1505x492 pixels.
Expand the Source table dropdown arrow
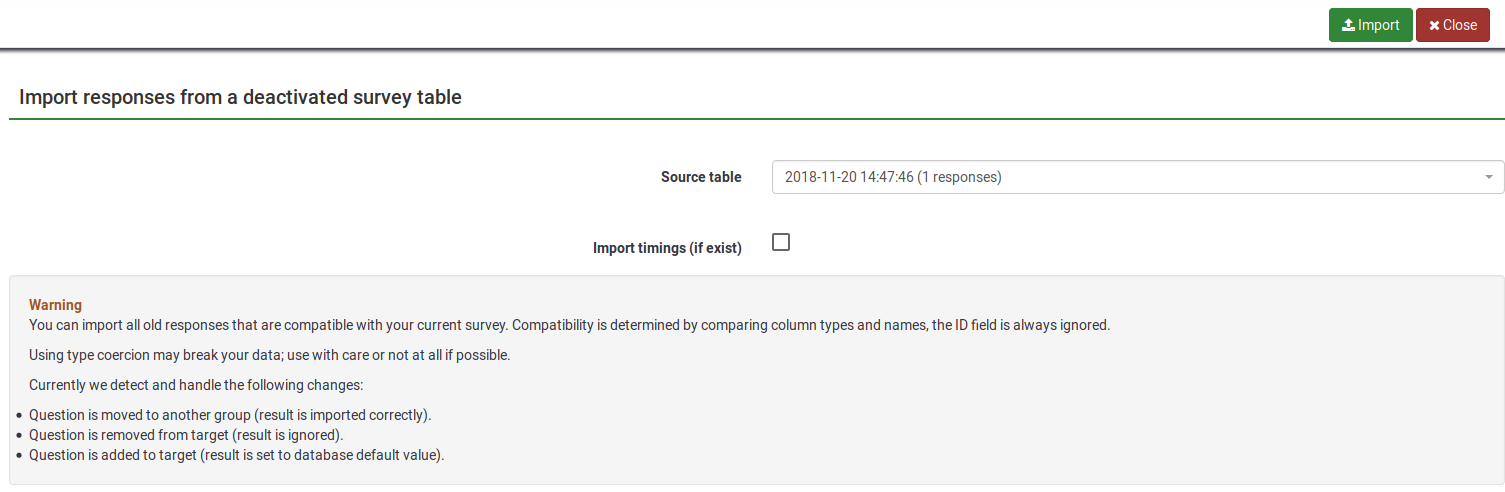click(x=1489, y=177)
